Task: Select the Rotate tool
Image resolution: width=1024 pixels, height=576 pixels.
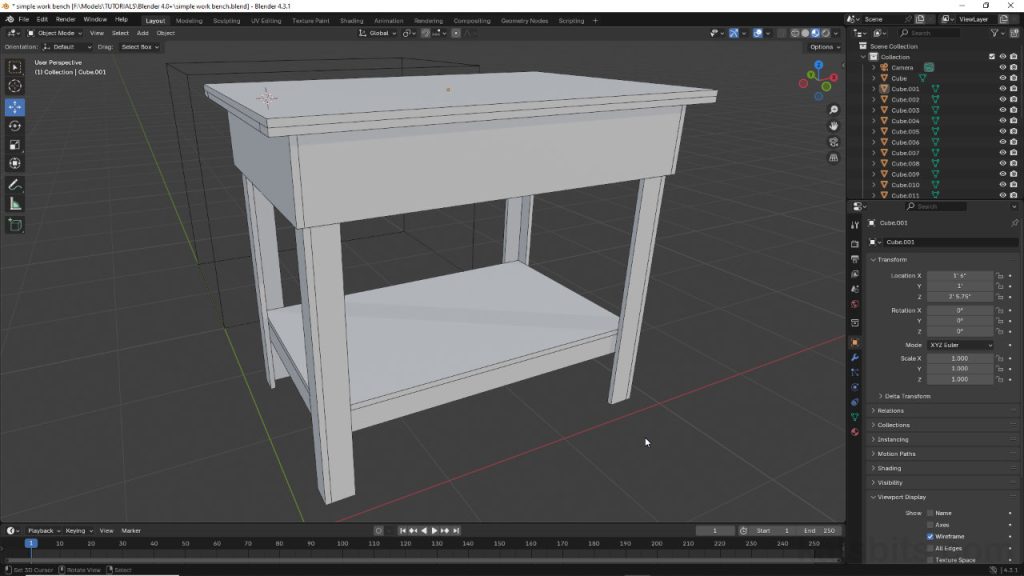Action: (15, 126)
